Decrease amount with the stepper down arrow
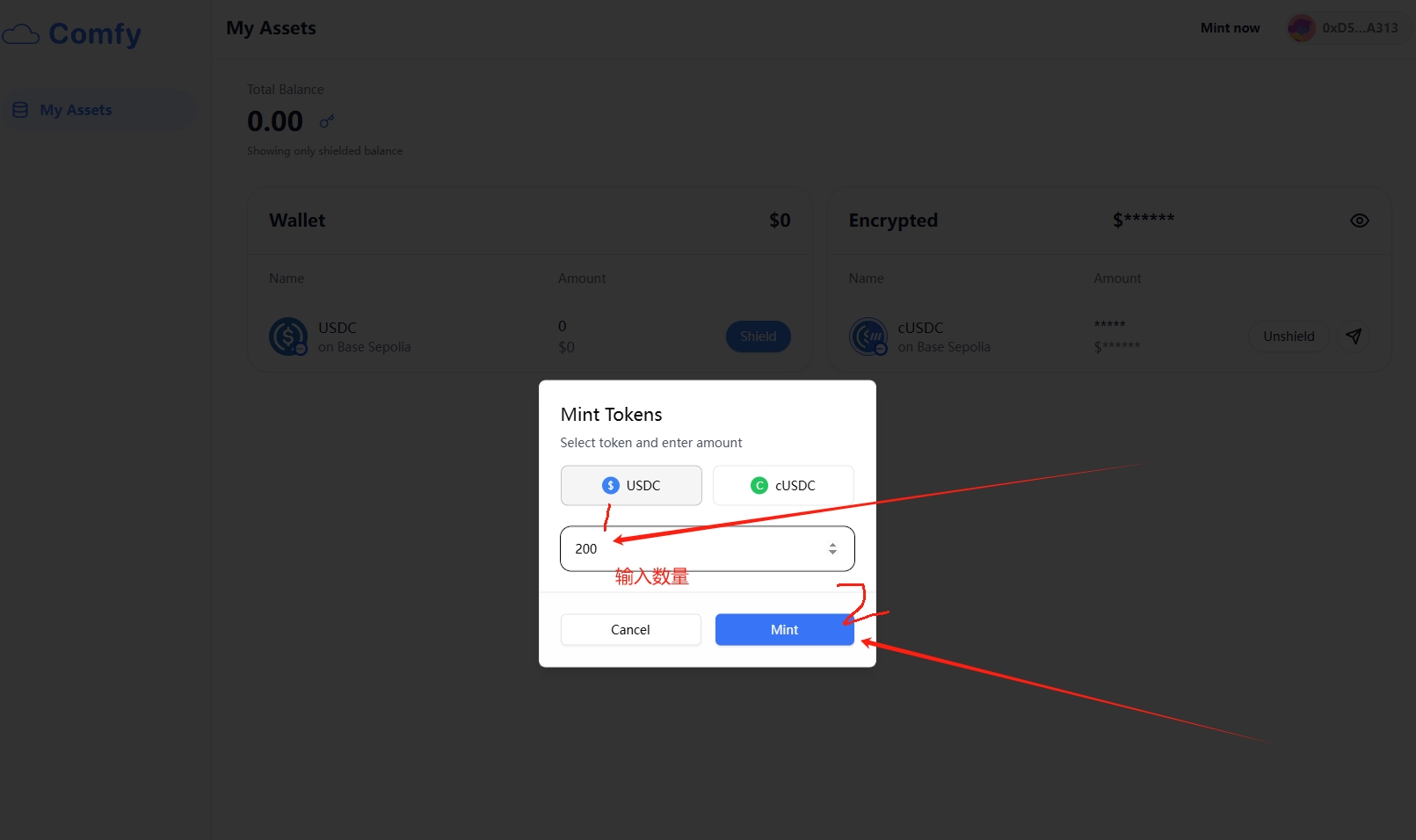 click(832, 554)
